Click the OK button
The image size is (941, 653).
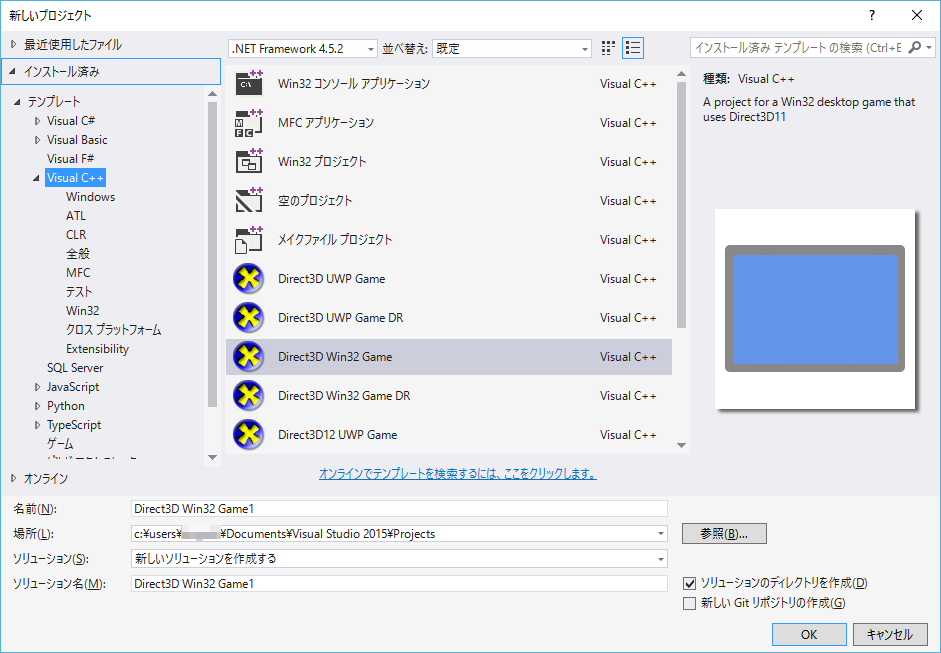(809, 634)
